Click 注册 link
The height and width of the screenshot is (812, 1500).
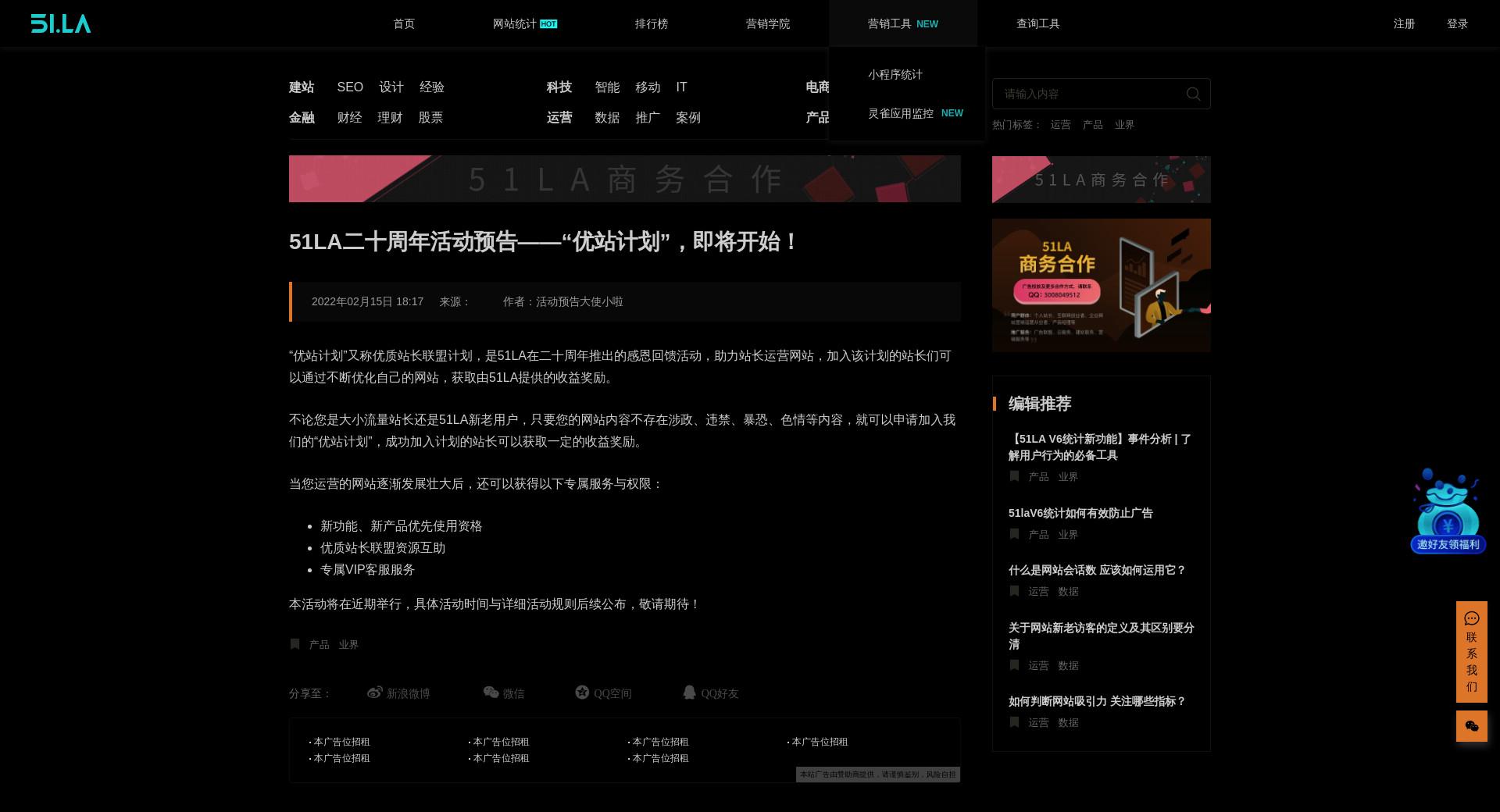tap(1405, 23)
